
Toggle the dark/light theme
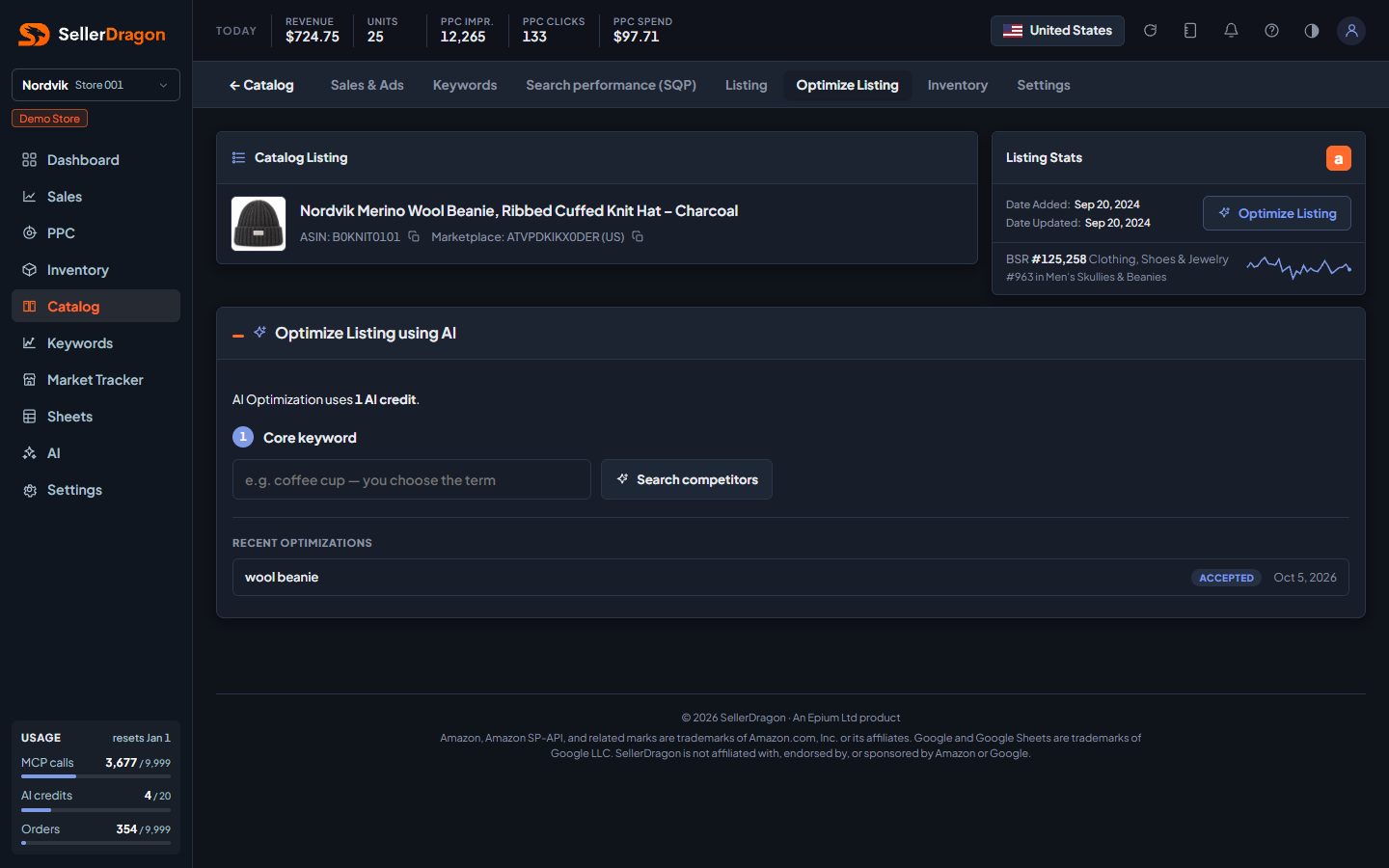[1312, 31]
